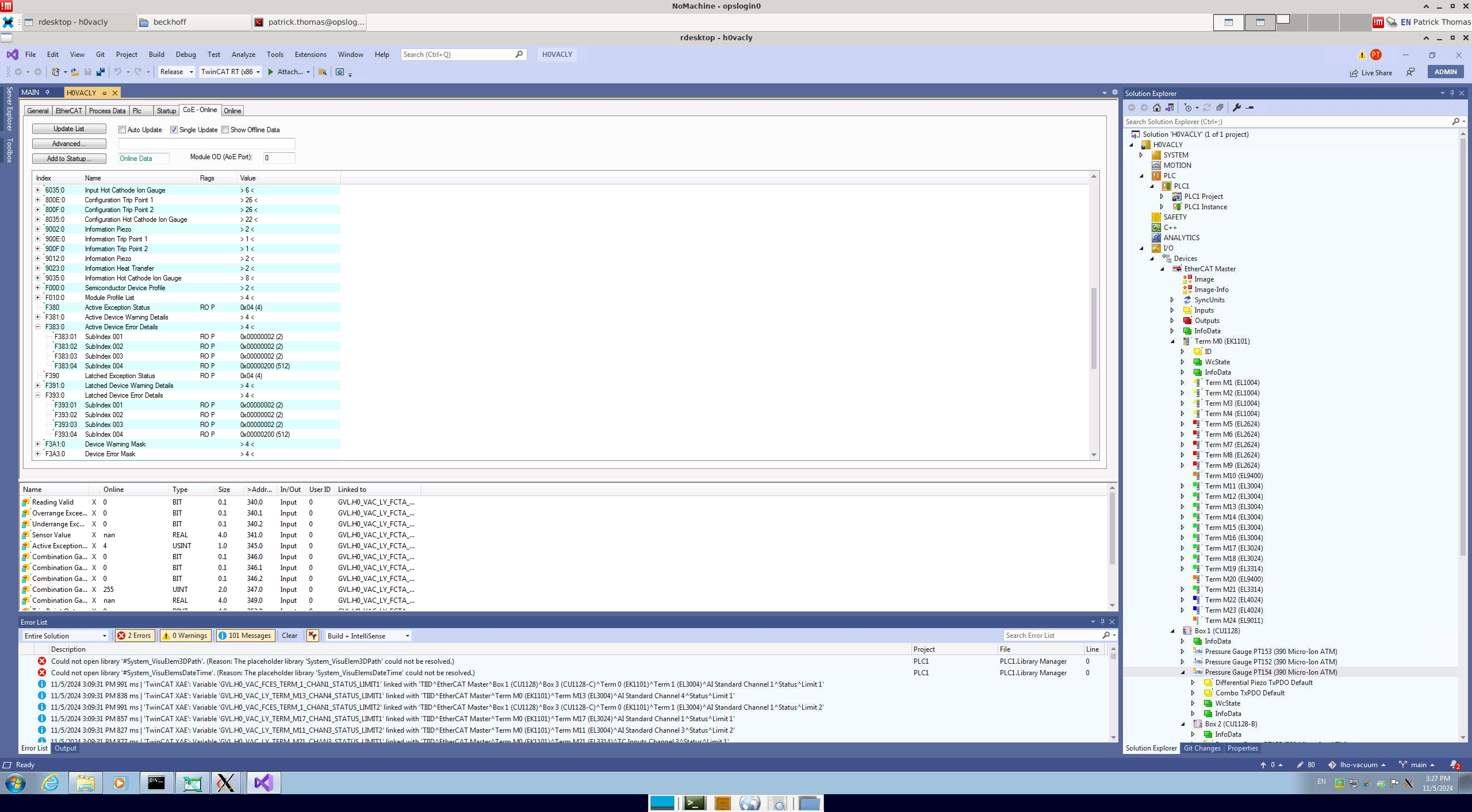This screenshot has width=1472, height=812.
Task: Toggle auto-hide pin on Error List panel
Action: 1102,622
